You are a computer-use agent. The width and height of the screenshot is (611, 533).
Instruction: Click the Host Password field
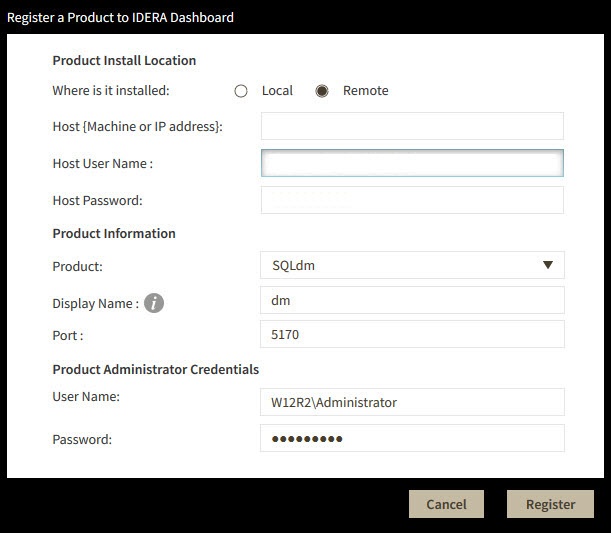pyautogui.click(x=412, y=200)
